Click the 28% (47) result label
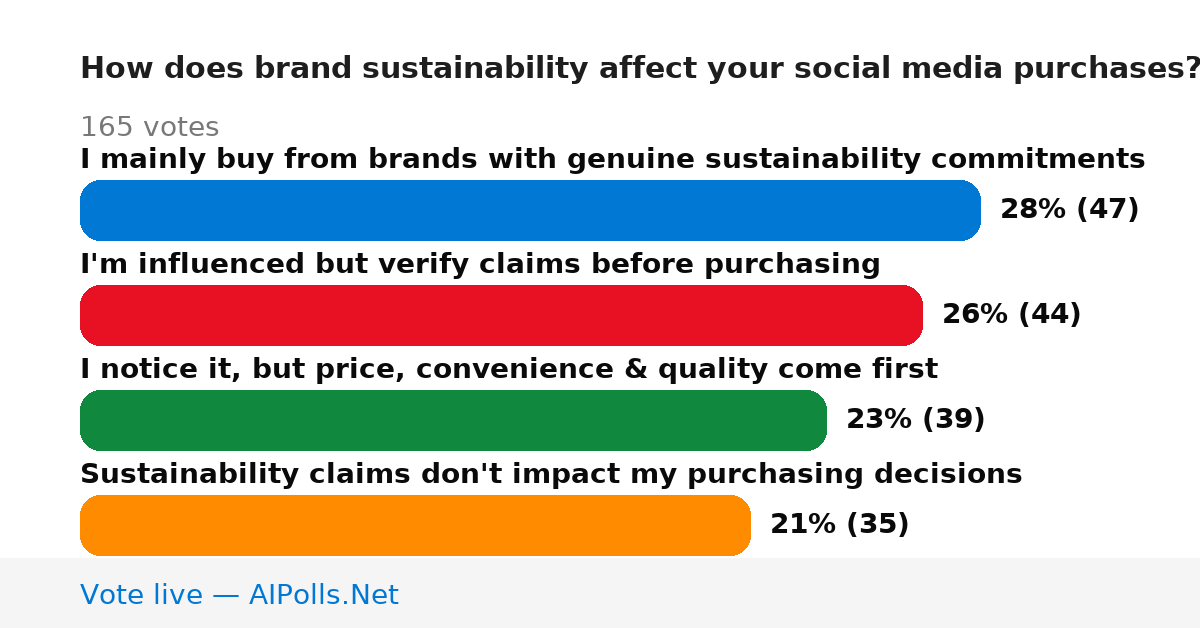The image size is (1200, 628). click(1069, 209)
